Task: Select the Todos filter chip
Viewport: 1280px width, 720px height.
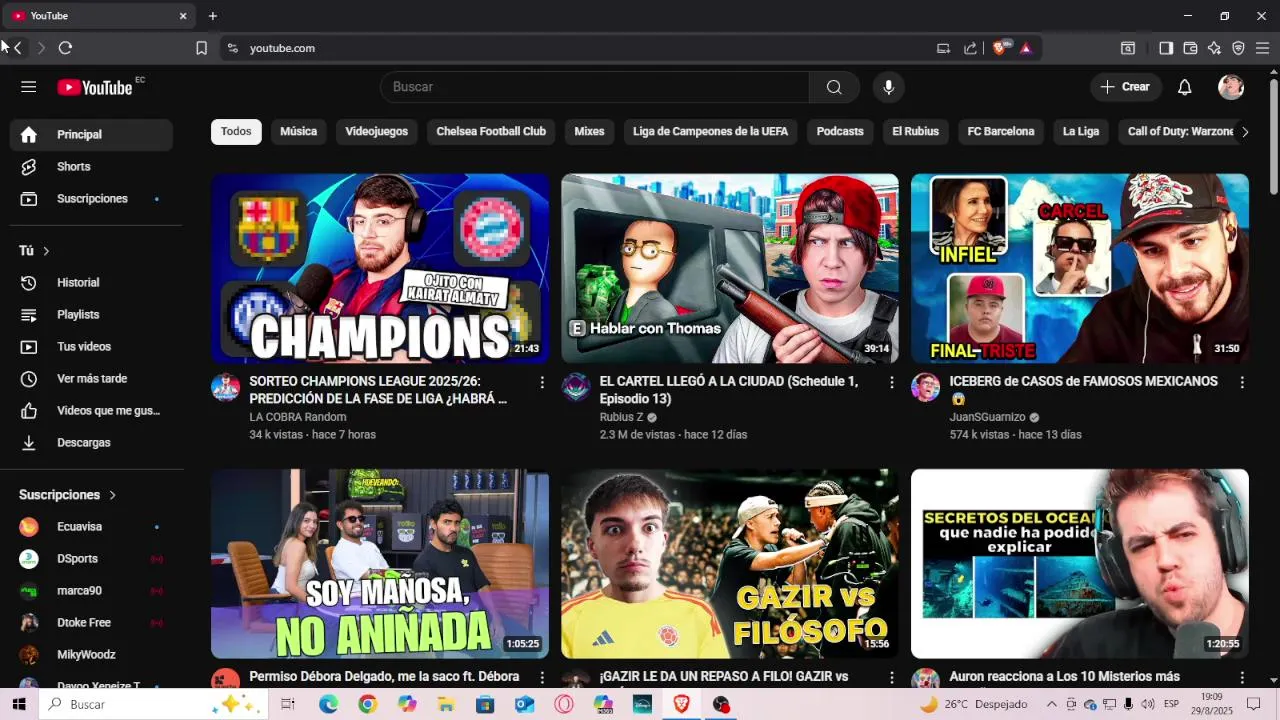Action: click(x=236, y=132)
